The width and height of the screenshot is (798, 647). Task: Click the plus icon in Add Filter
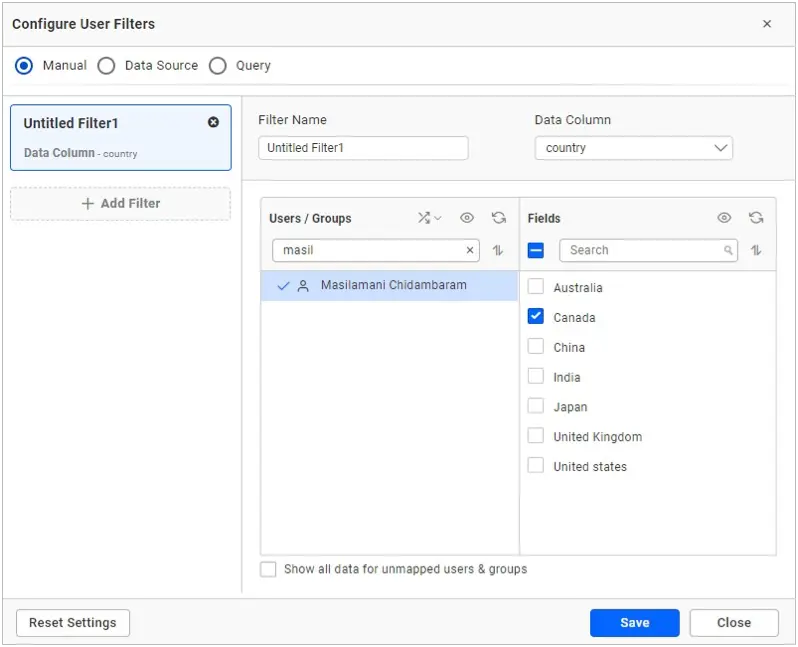88,204
